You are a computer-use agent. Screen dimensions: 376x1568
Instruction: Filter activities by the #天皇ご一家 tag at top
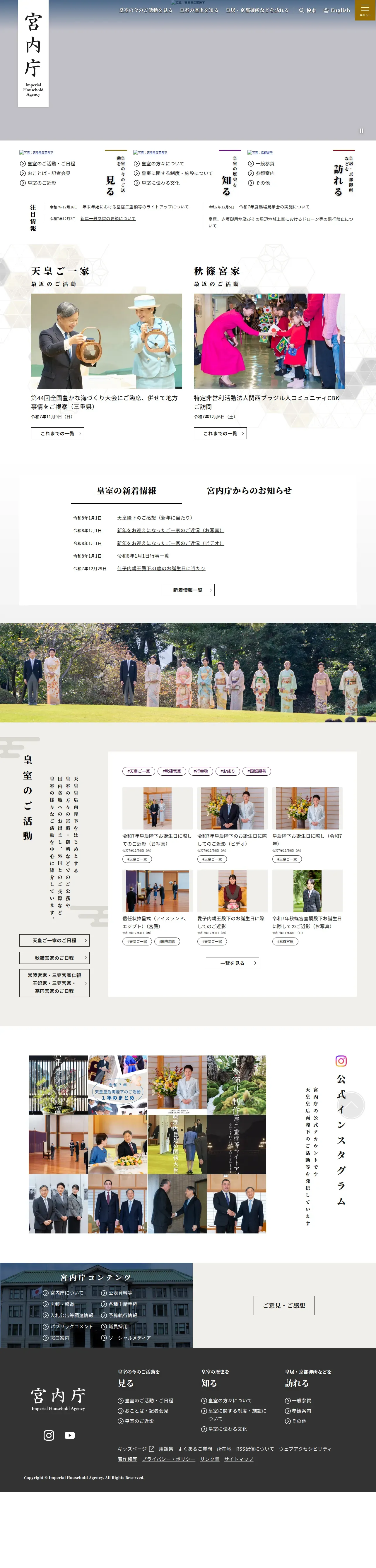pyautogui.click(x=138, y=771)
